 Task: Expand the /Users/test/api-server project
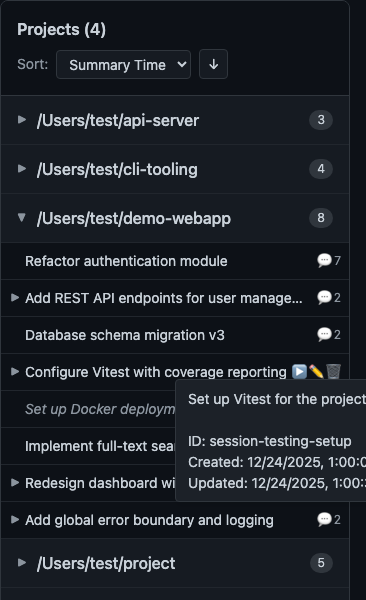22,120
